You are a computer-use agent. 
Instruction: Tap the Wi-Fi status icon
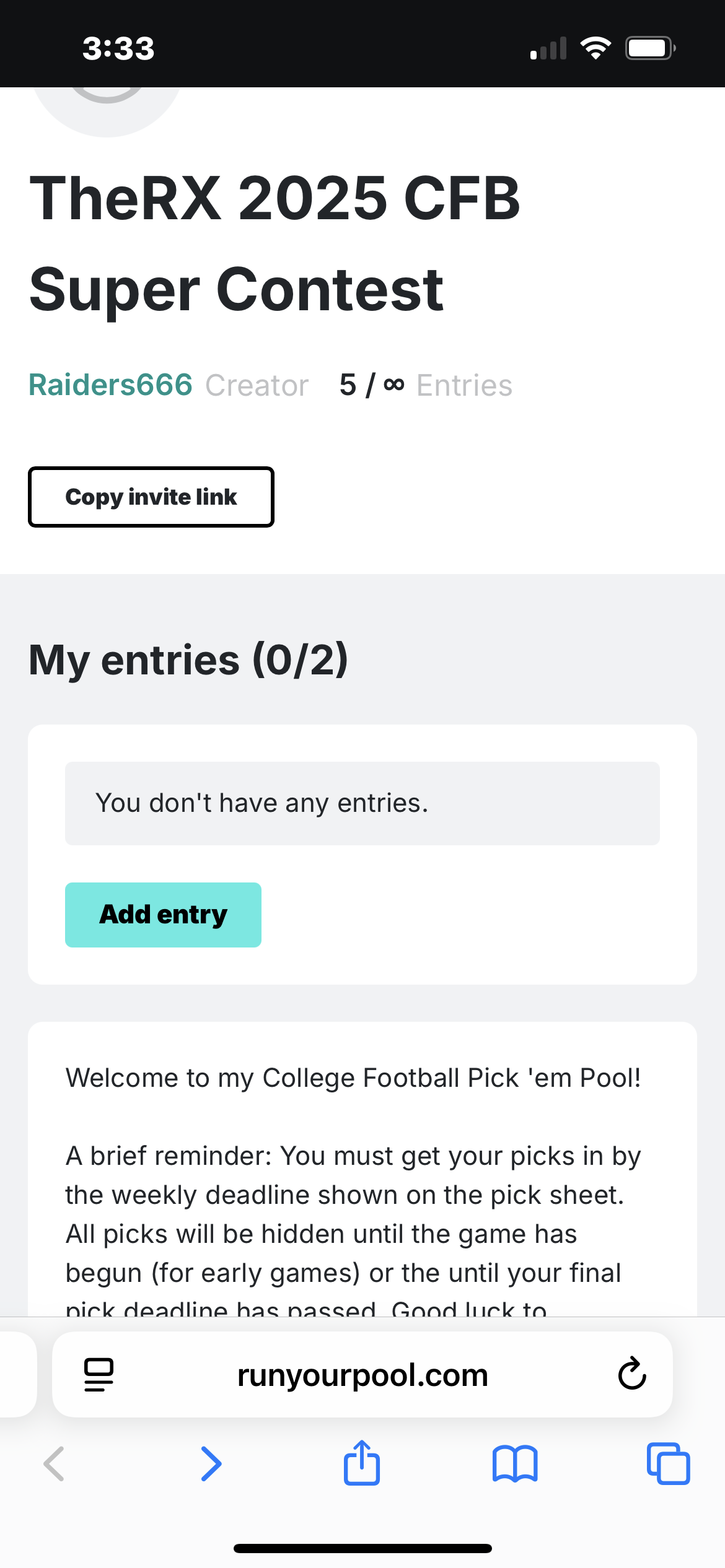click(x=595, y=48)
